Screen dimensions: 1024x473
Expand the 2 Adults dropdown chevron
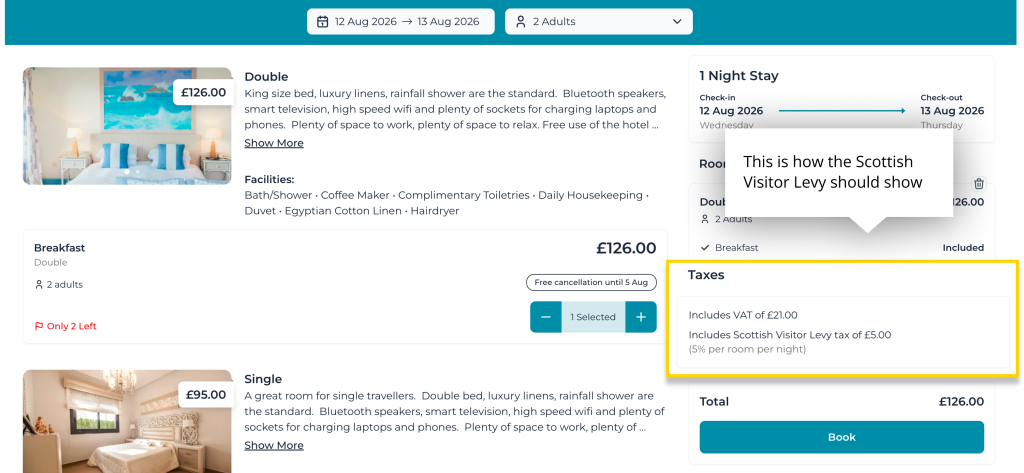click(x=677, y=21)
